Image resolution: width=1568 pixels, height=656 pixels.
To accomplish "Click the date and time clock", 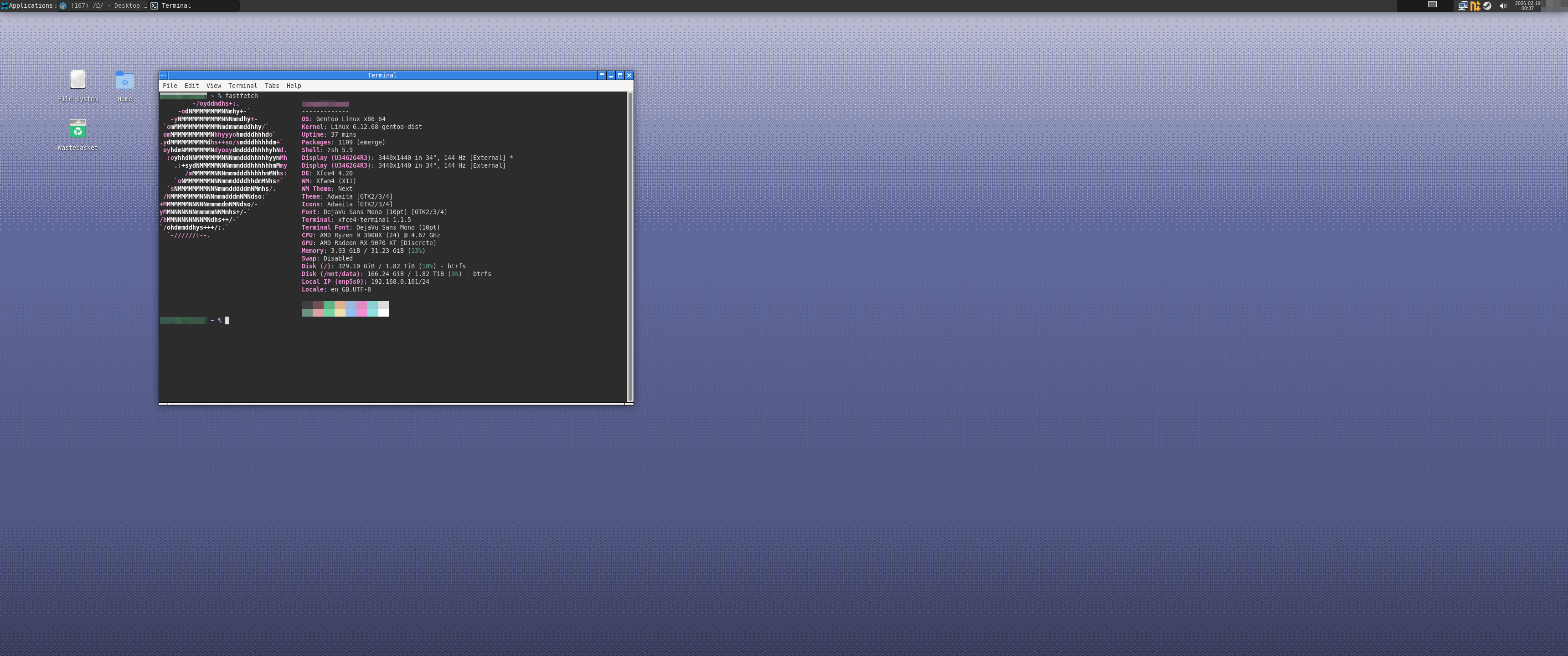I will [1527, 5].
